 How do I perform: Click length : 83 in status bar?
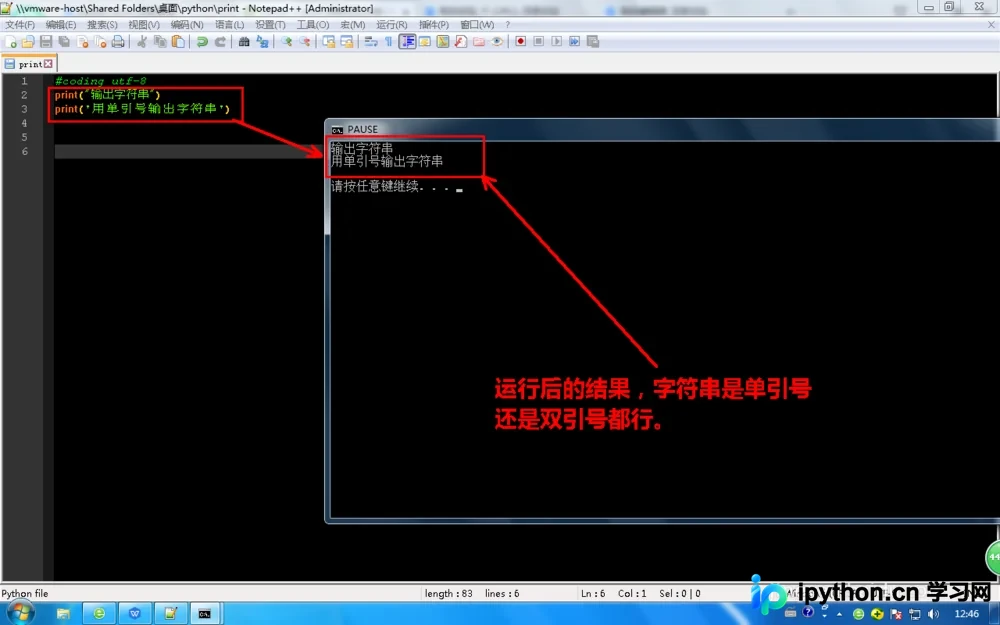click(448, 593)
